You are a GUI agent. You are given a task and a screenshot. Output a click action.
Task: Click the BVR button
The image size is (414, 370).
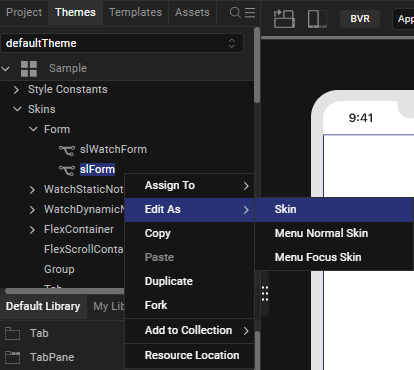tap(360, 19)
